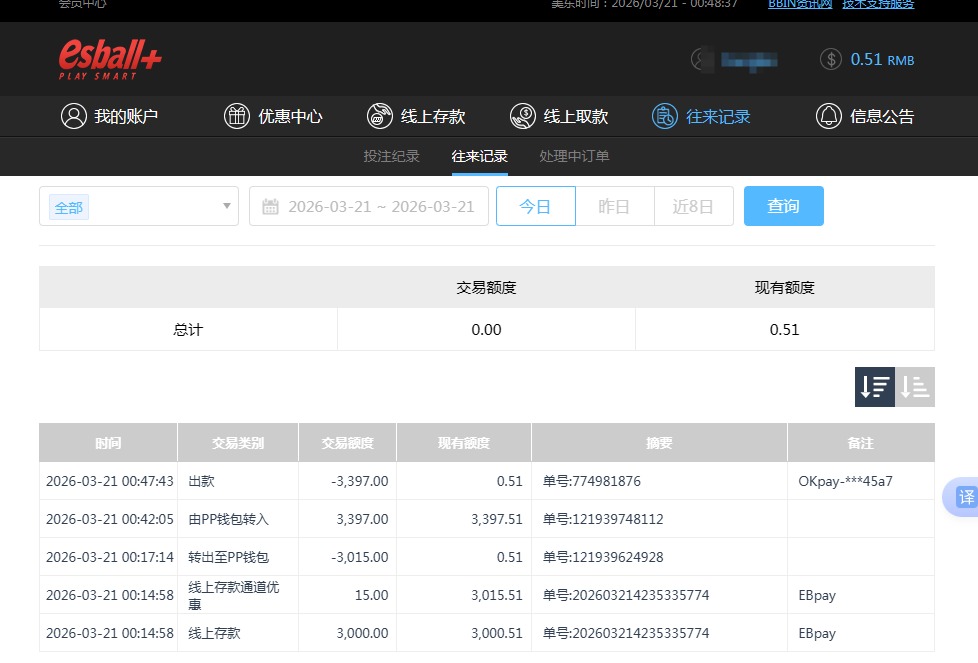Click the dropdown arrow next to 全部
Screen dimensions: 978x663
(x=226, y=206)
